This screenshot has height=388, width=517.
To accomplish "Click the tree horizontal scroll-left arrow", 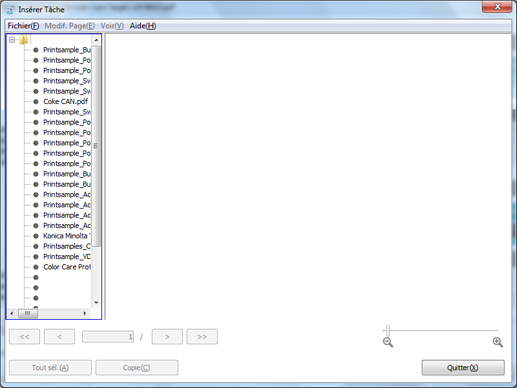I will pos(12,313).
